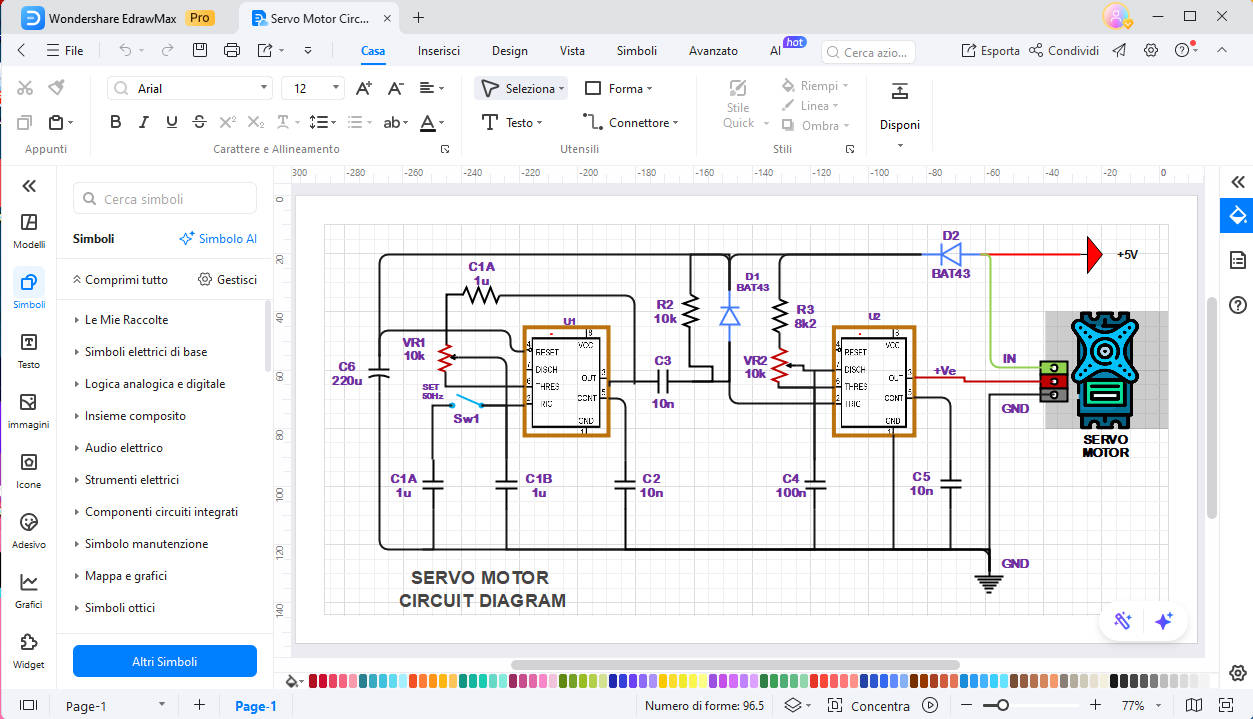The height and width of the screenshot is (719, 1253).
Task: Click the Cerca azio... search box
Action: pyautogui.click(x=869, y=52)
